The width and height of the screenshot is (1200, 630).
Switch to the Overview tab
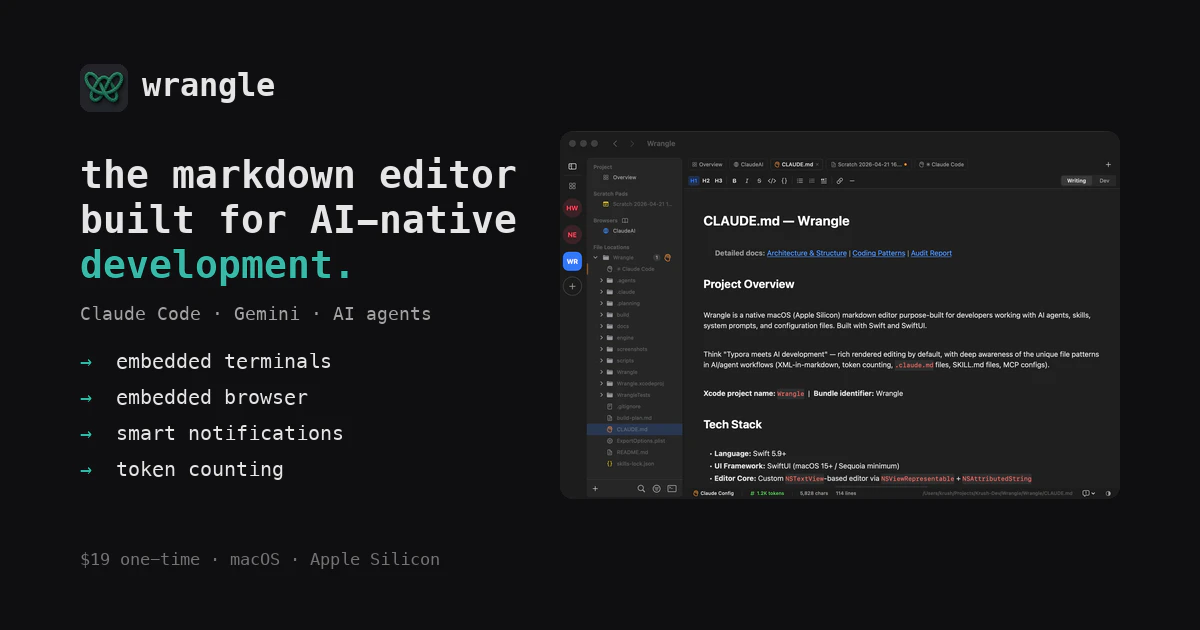coord(707,164)
